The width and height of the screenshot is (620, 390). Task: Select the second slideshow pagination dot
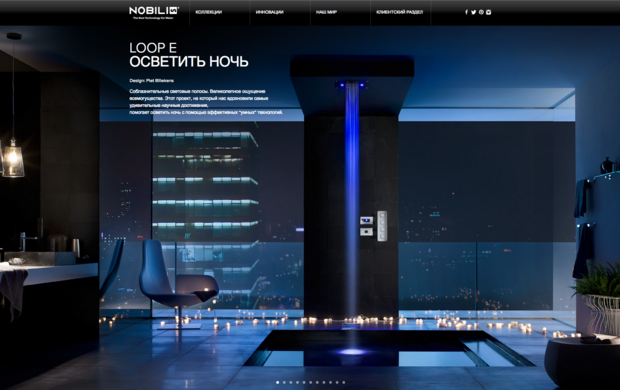[x=284, y=382]
